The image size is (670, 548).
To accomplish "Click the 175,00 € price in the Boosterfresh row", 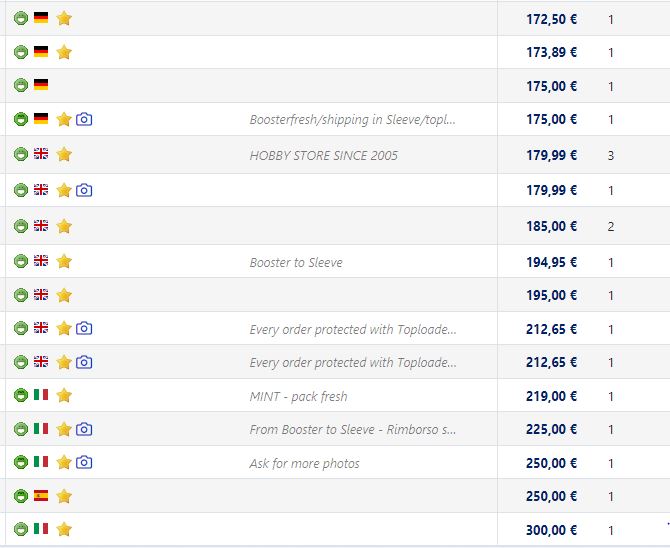I will pos(551,119).
